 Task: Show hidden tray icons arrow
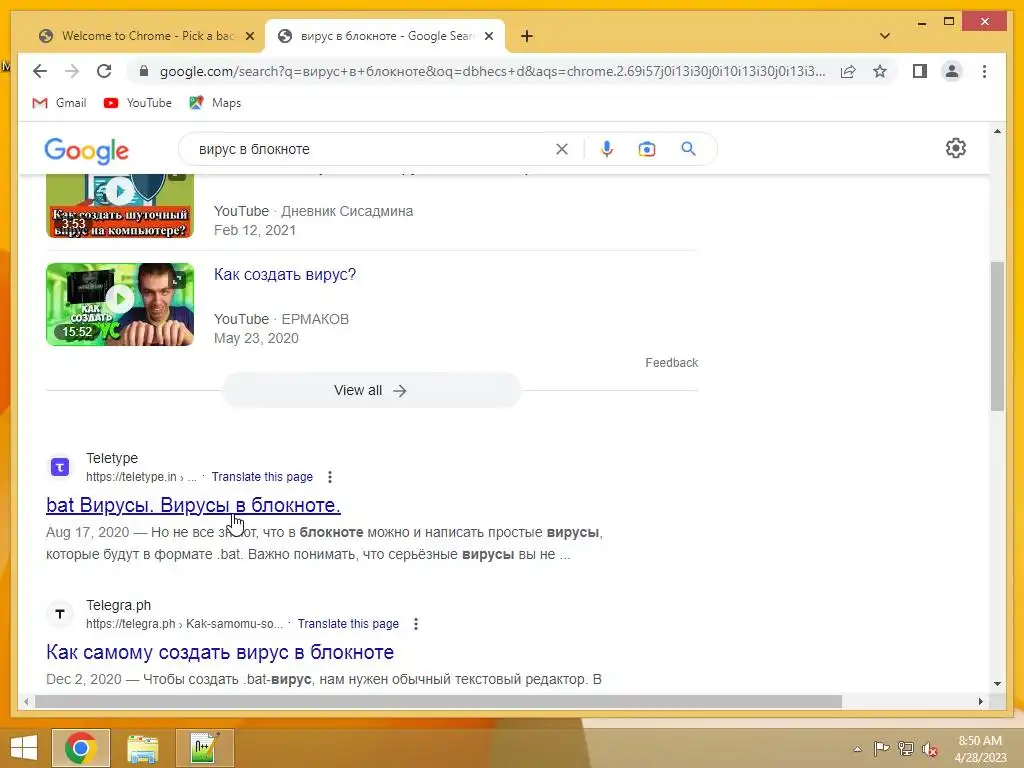[x=857, y=749]
